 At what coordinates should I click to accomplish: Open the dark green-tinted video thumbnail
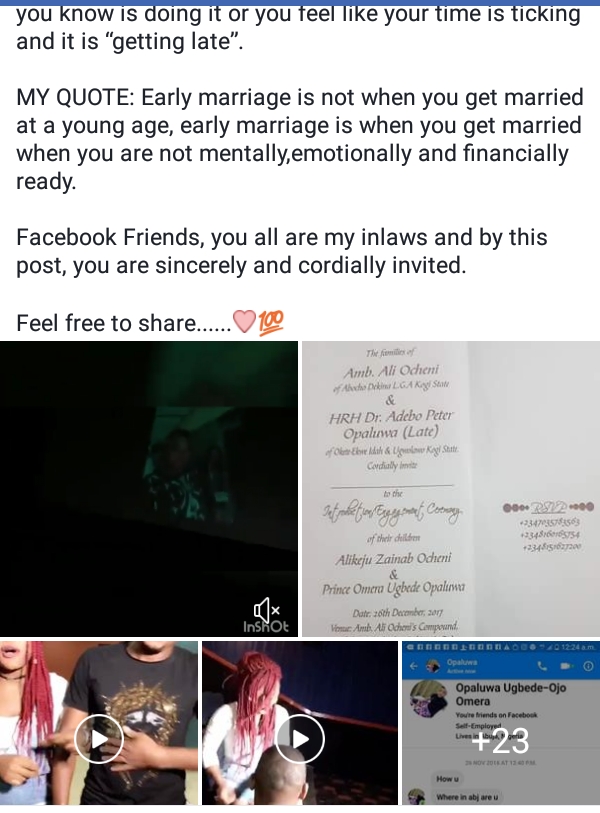tap(149, 488)
